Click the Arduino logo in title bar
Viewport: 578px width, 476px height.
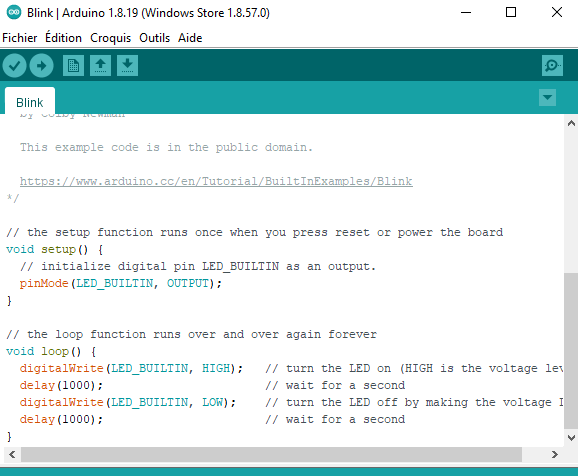coord(14,13)
